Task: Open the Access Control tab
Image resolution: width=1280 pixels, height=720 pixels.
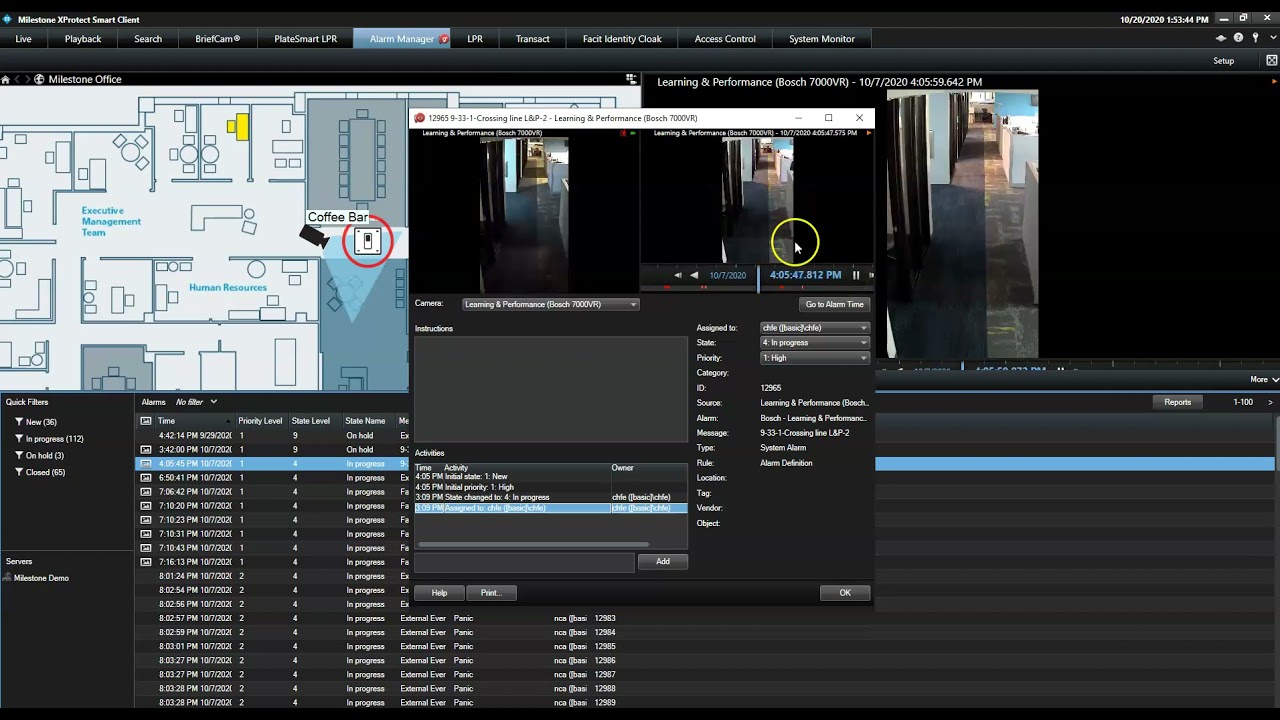Action: (x=725, y=39)
